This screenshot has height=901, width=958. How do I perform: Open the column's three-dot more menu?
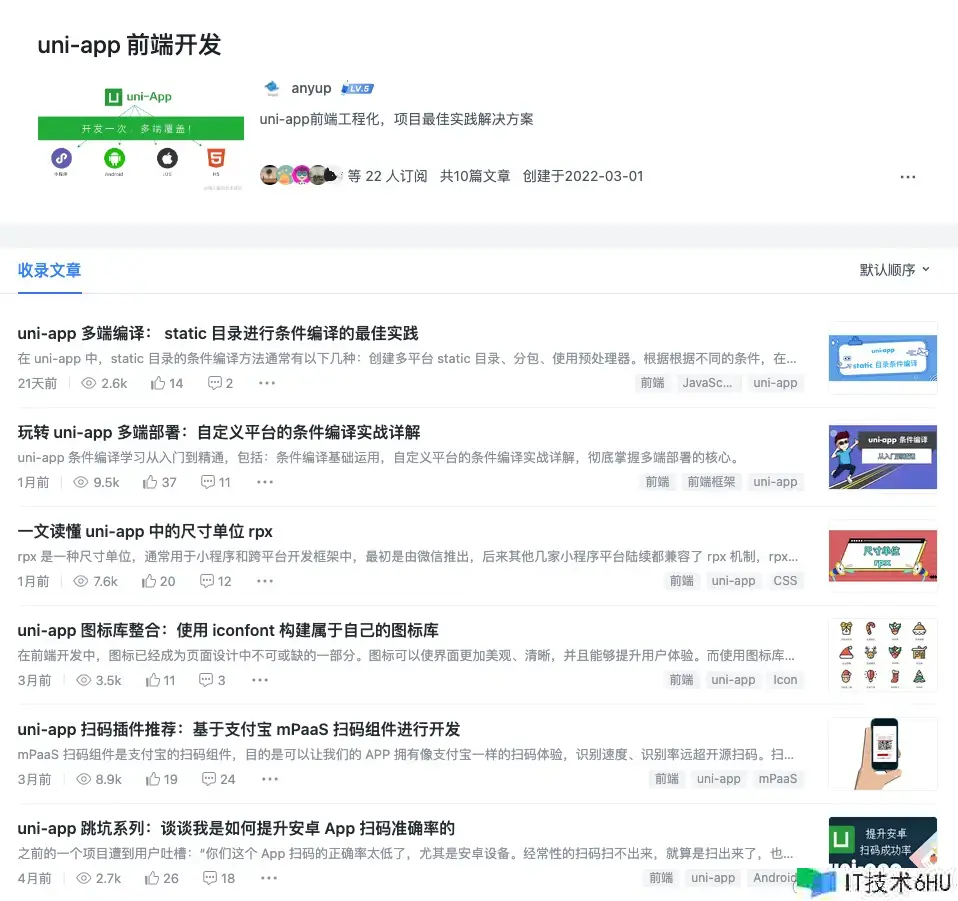(907, 177)
